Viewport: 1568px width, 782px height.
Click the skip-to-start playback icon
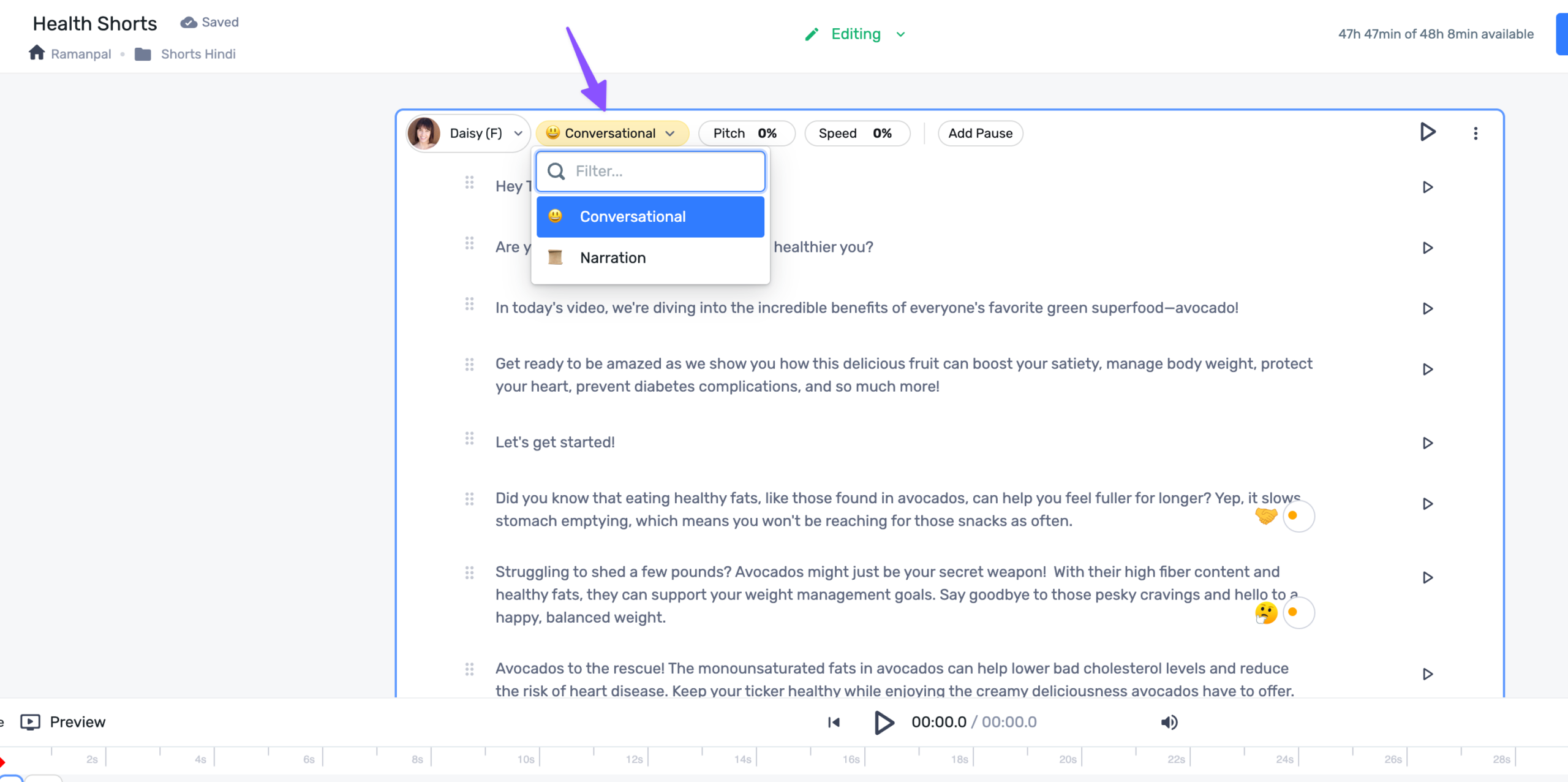point(834,722)
